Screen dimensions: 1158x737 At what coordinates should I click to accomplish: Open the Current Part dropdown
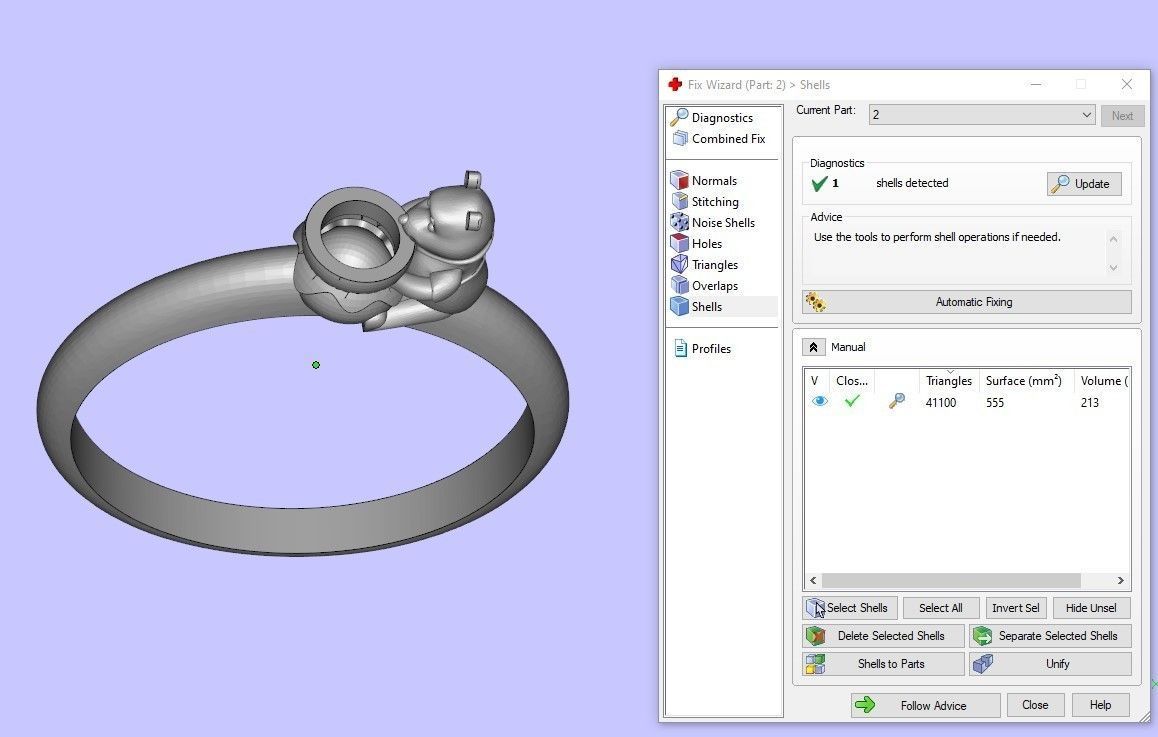point(981,114)
